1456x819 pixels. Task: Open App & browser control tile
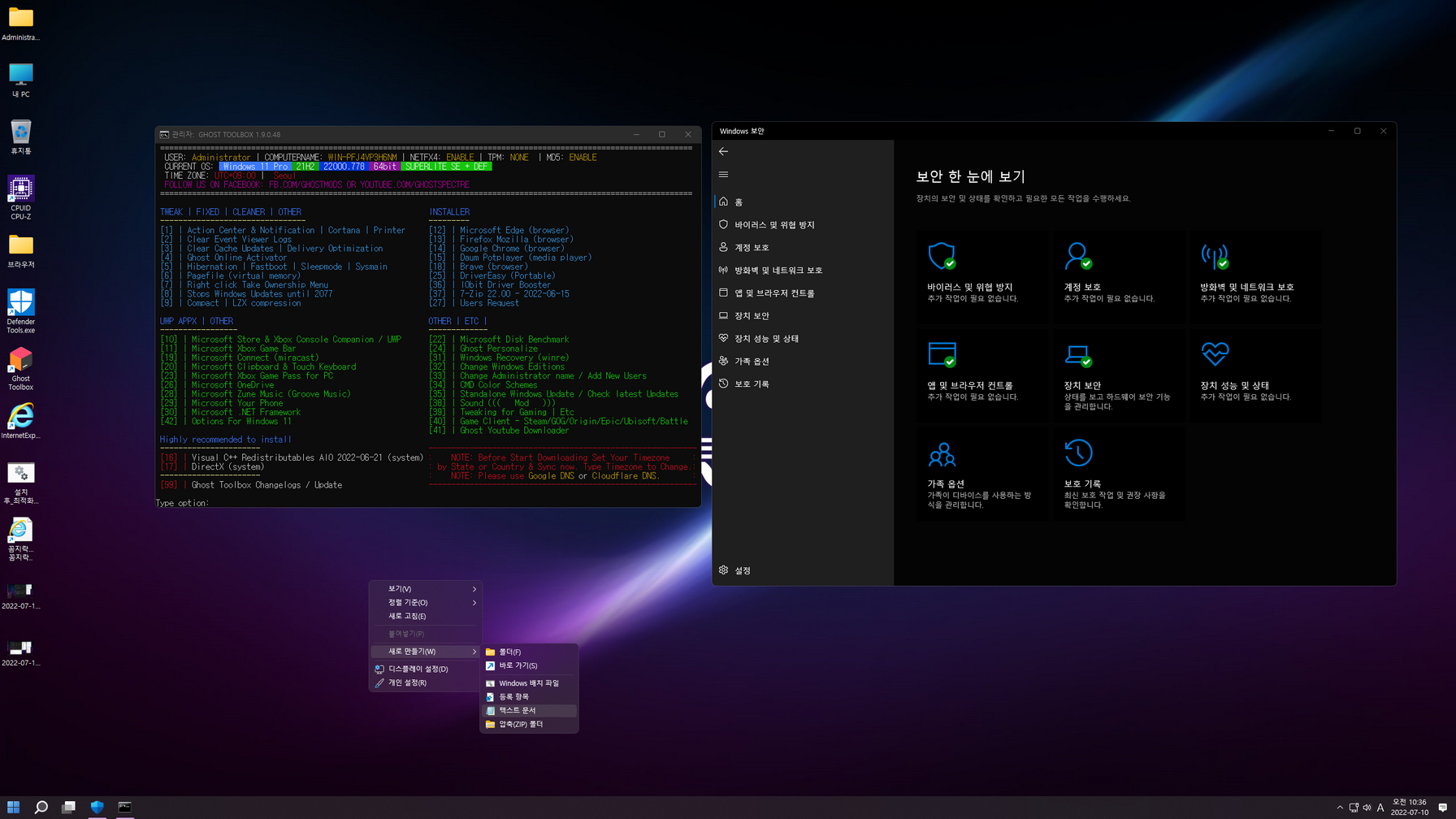[982, 375]
